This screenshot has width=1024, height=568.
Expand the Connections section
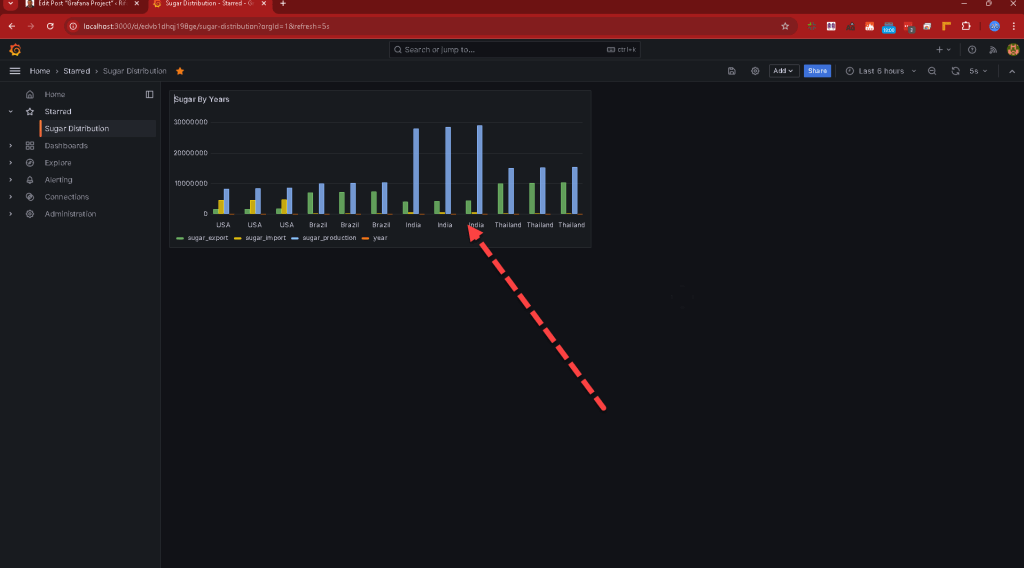coord(10,197)
